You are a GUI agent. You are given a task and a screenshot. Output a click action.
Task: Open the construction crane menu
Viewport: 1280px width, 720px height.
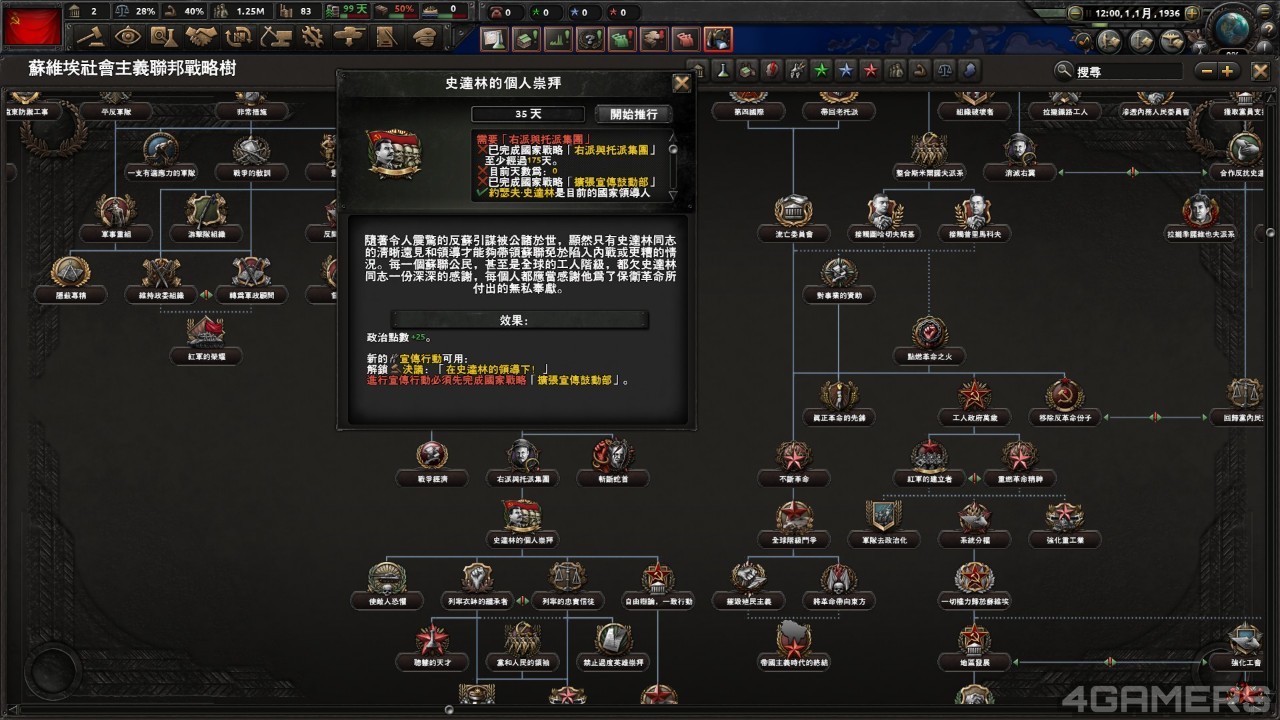click(x=275, y=37)
